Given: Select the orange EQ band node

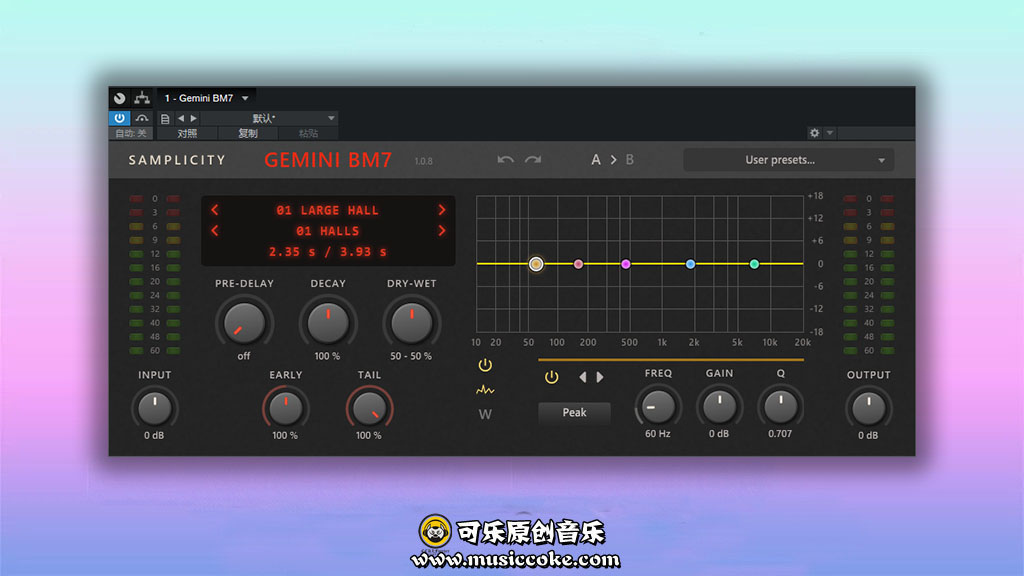Looking at the screenshot, I should click(536, 264).
